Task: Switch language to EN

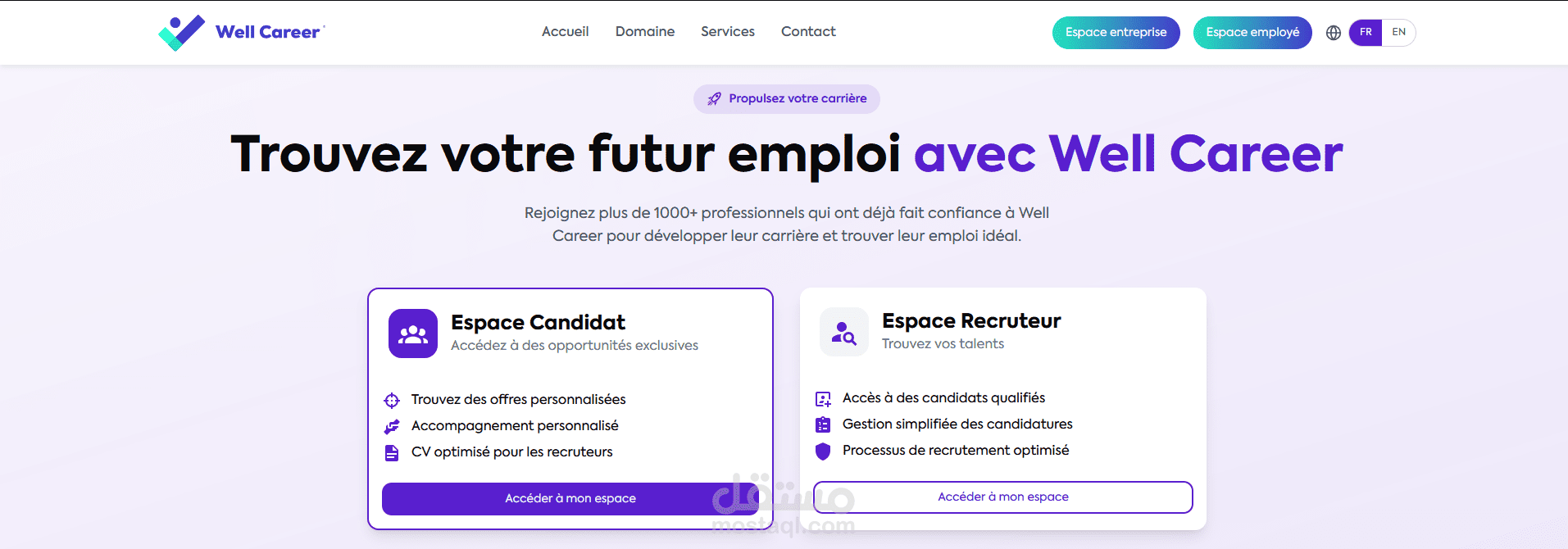Action: (1399, 33)
